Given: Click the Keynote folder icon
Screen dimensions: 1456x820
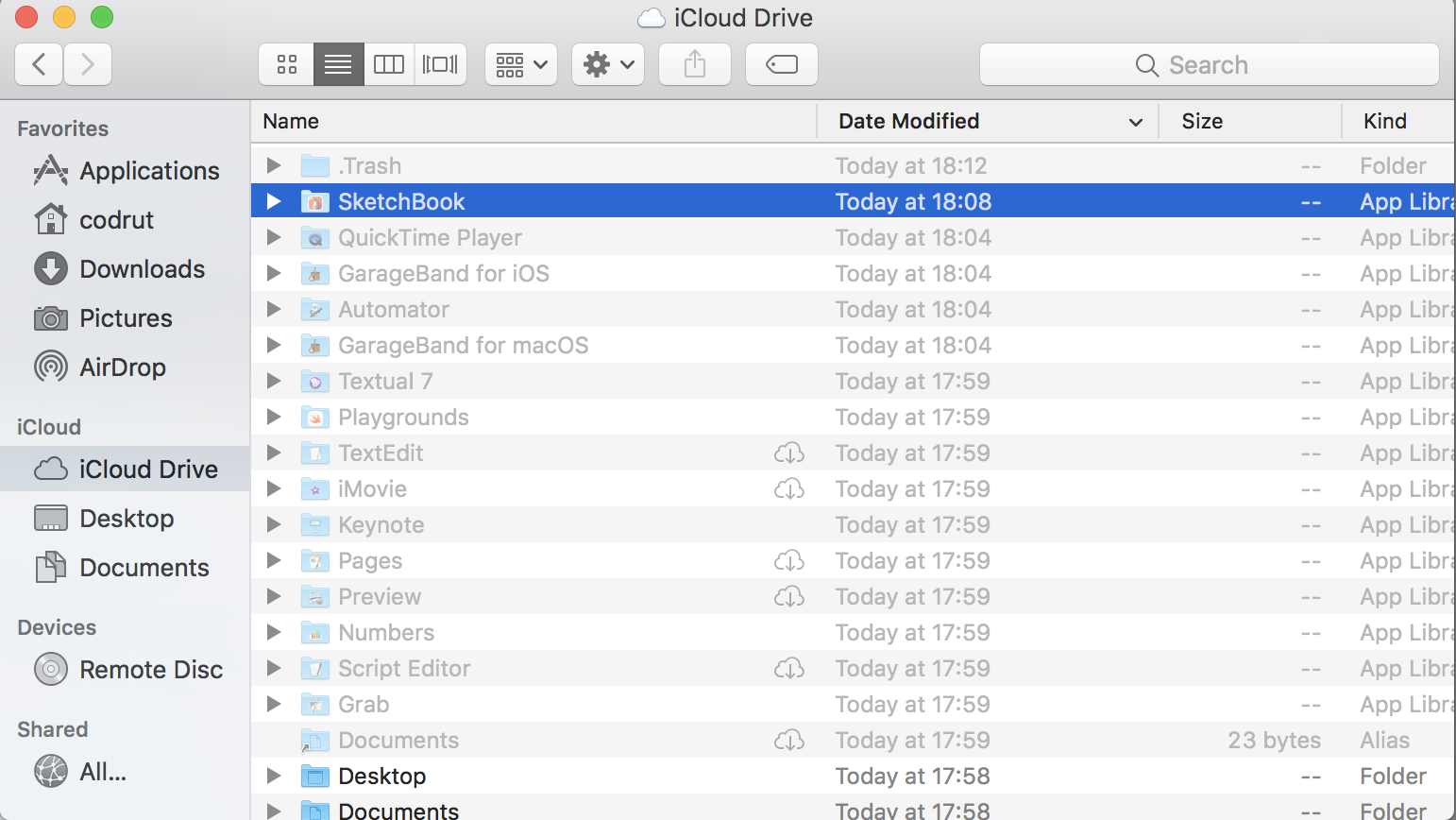Looking at the screenshot, I should tap(315, 524).
